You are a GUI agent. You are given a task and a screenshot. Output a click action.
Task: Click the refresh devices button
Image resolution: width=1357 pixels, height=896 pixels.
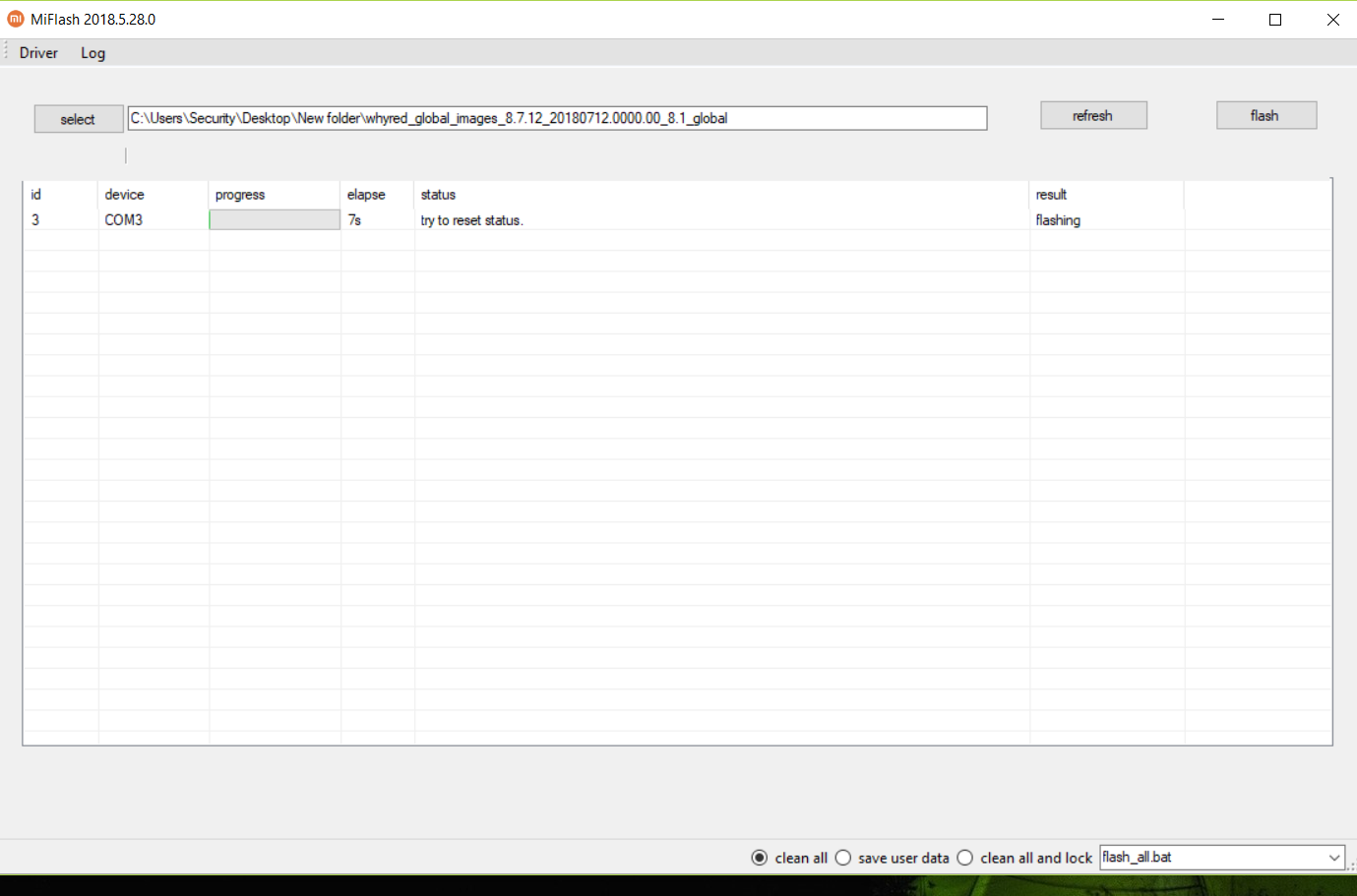(1093, 115)
